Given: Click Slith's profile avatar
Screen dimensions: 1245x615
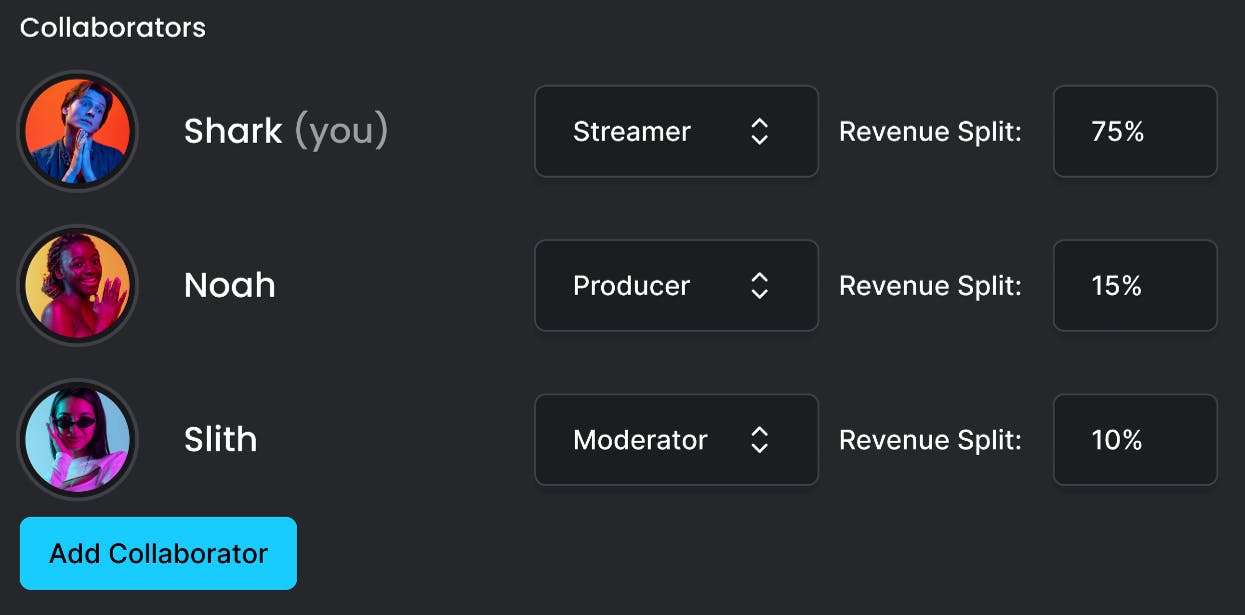Looking at the screenshot, I should pos(78,440).
